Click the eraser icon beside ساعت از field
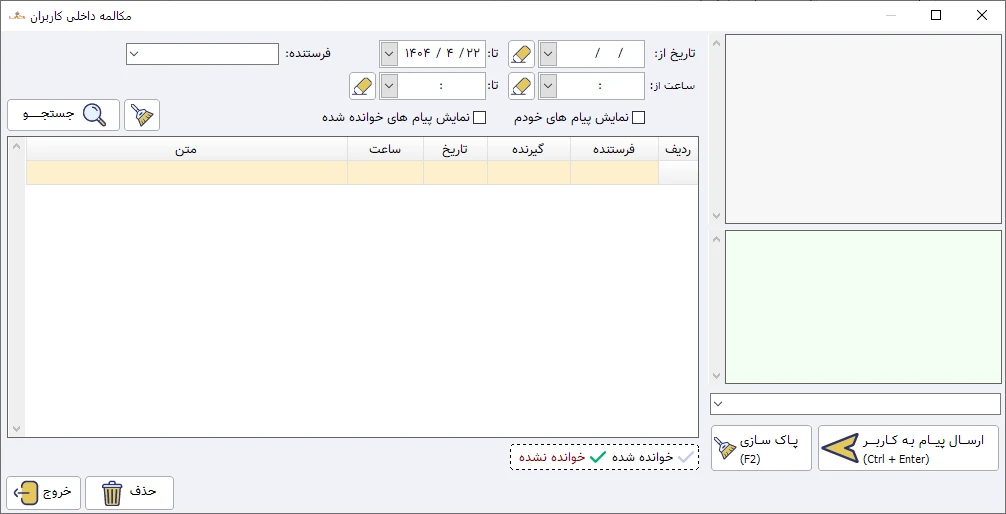The width and height of the screenshot is (1006, 514). (522, 86)
